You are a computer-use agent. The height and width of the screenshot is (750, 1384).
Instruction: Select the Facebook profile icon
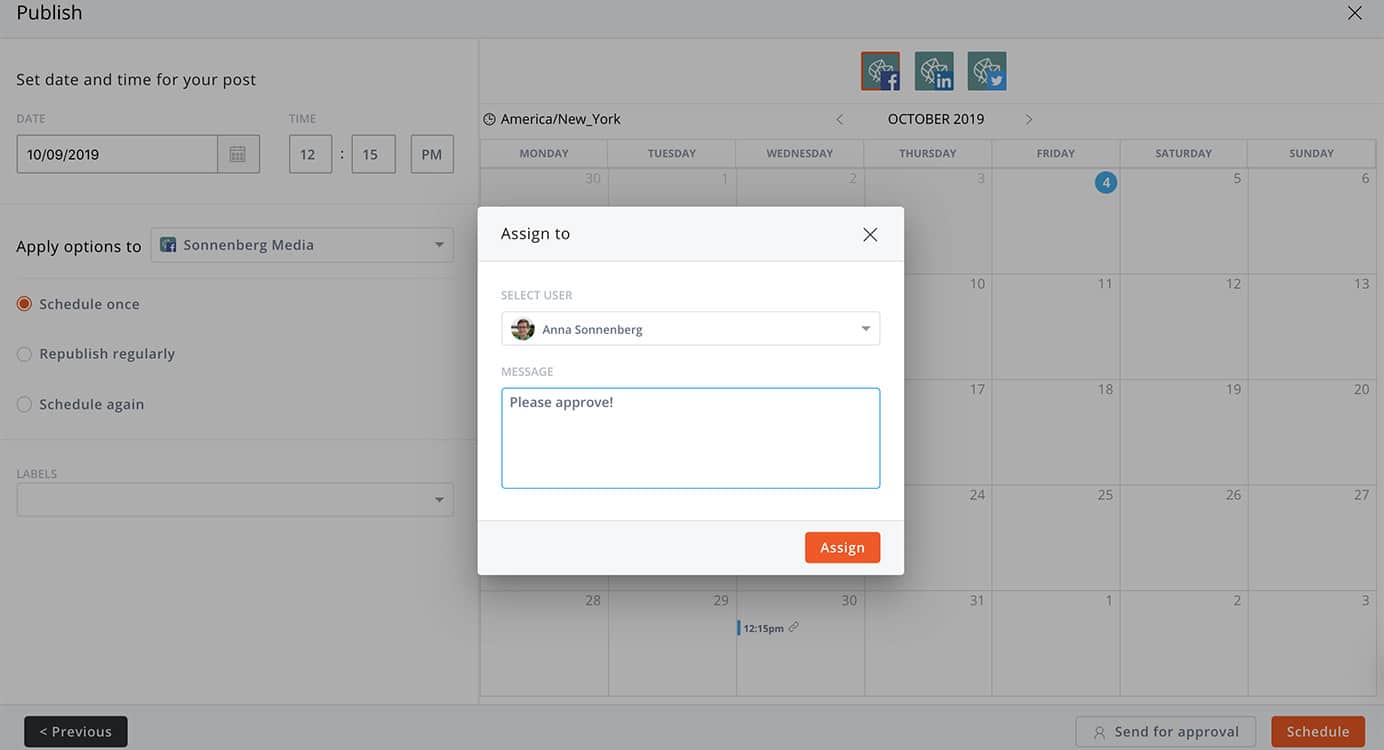880,71
